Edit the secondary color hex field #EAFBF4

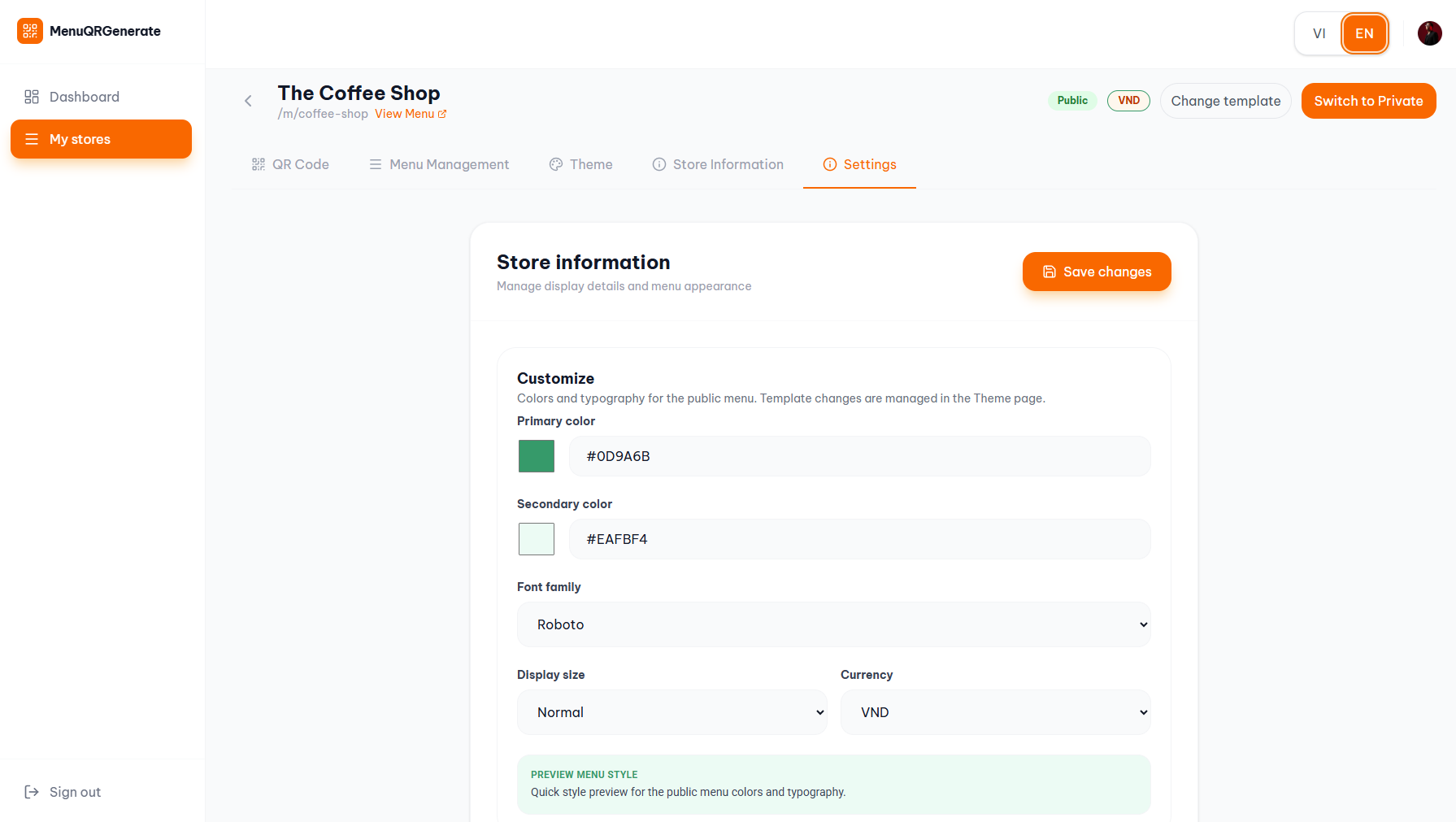[x=859, y=539]
